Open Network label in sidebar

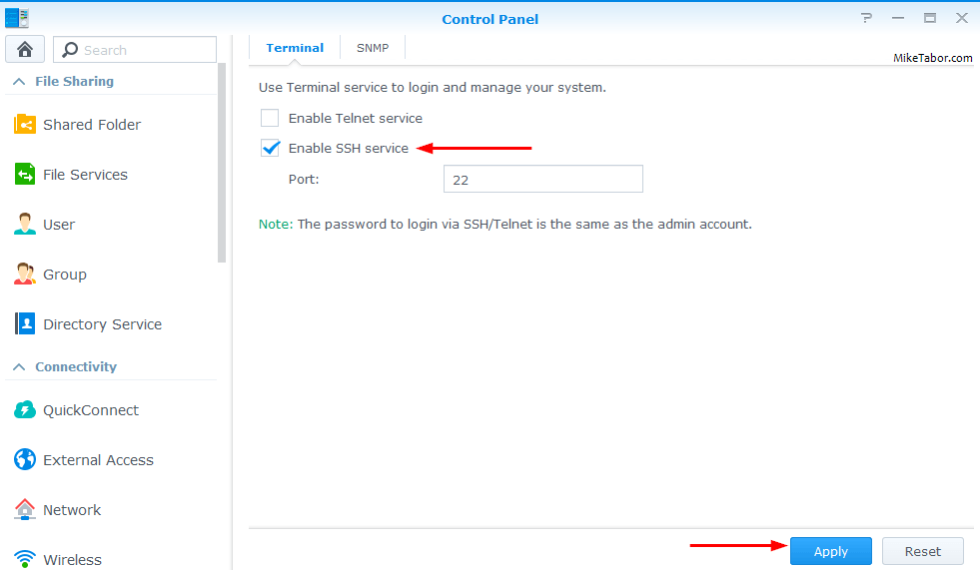tap(72, 510)
